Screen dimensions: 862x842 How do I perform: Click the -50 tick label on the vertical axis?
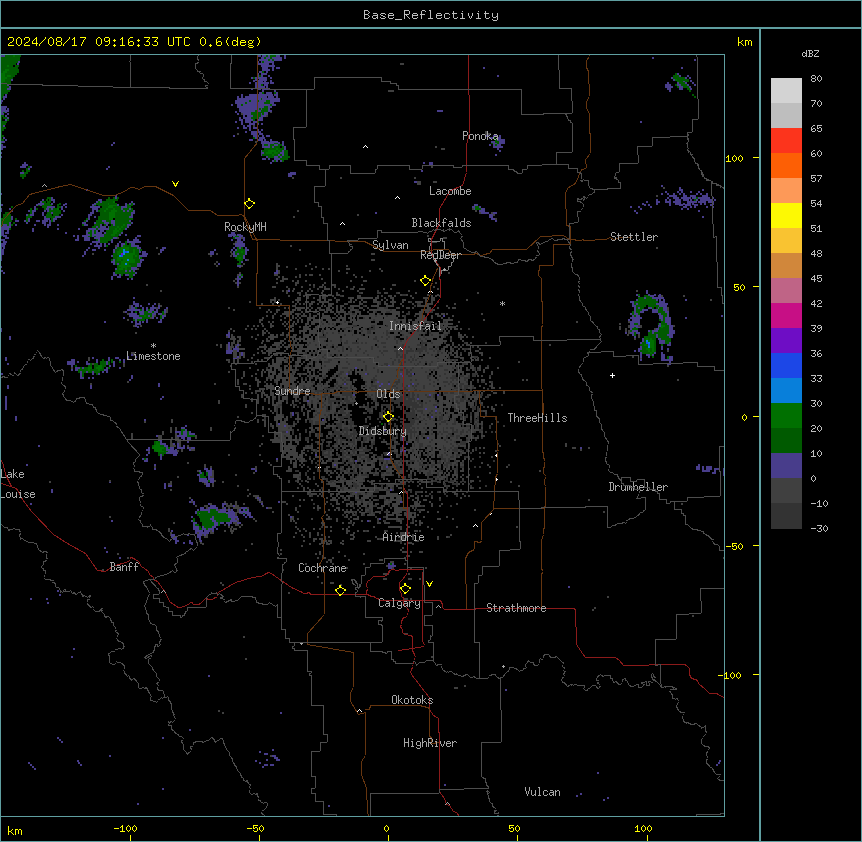pyautogui.click(x=733, y=546)
